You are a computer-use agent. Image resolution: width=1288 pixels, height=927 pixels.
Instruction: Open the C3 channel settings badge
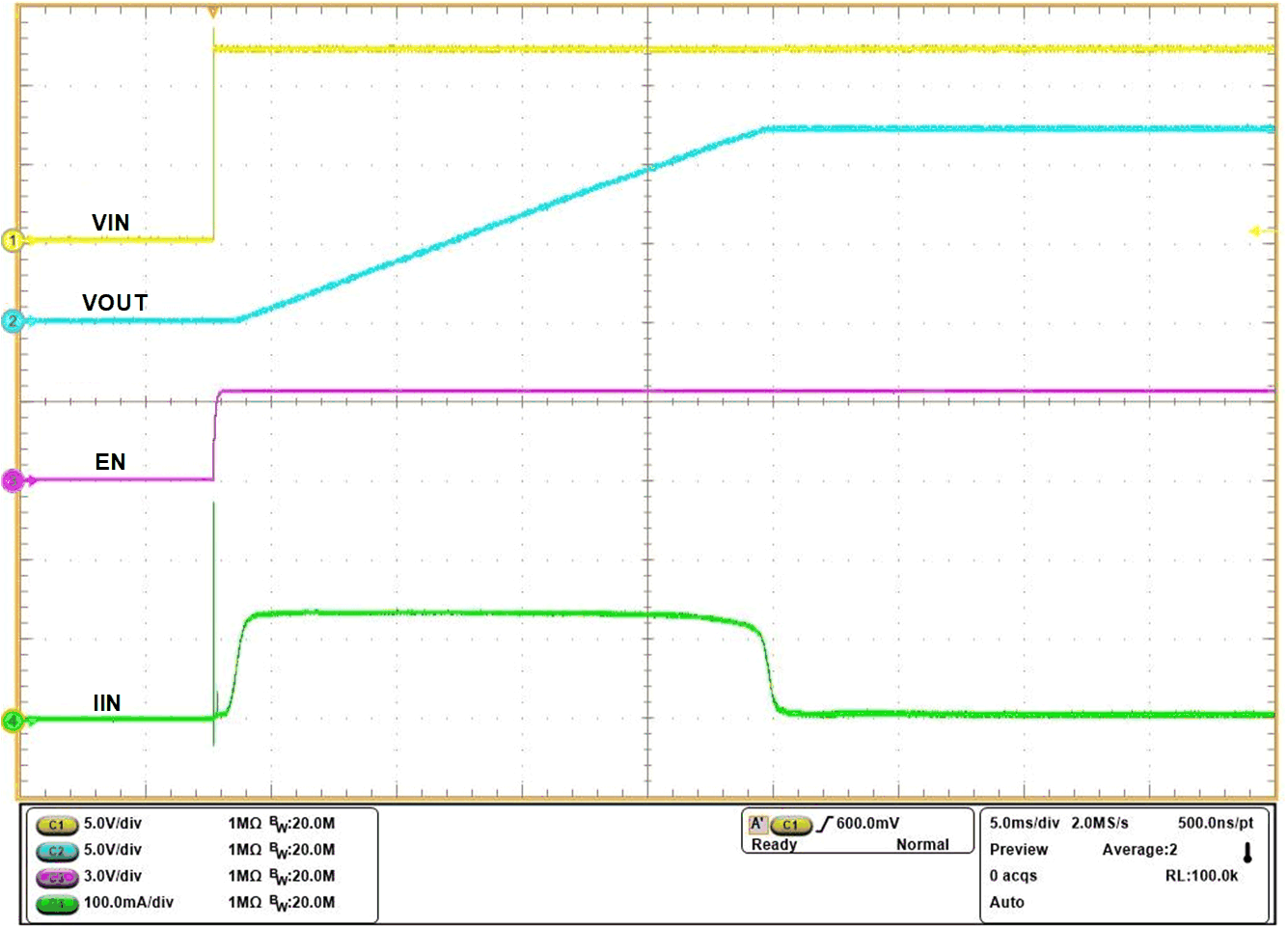coord(57,877)
